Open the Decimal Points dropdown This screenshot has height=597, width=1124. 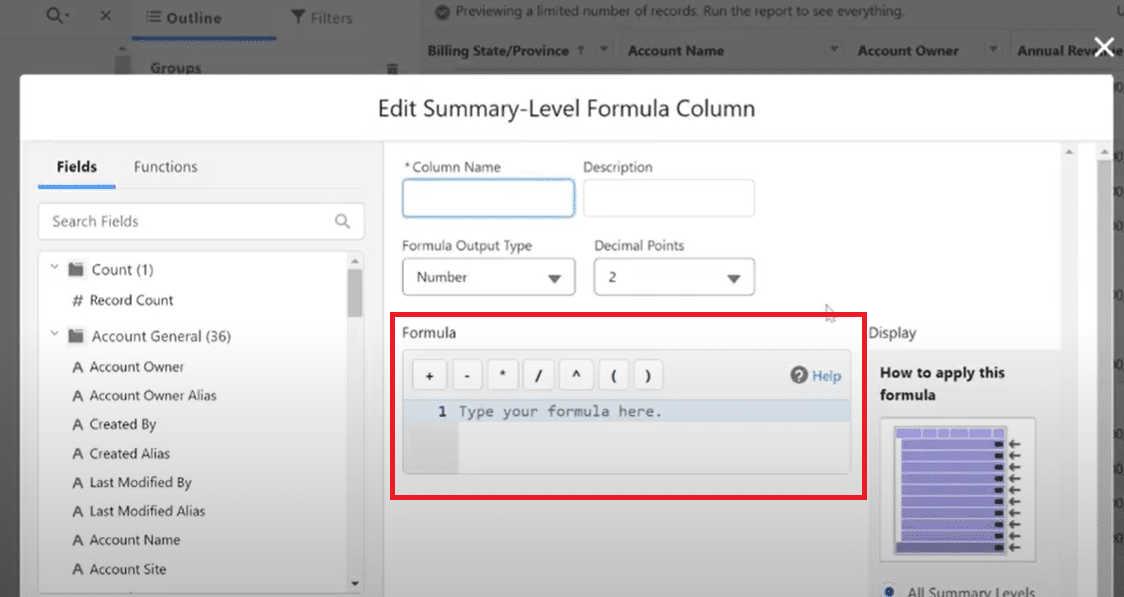(675, 277)
